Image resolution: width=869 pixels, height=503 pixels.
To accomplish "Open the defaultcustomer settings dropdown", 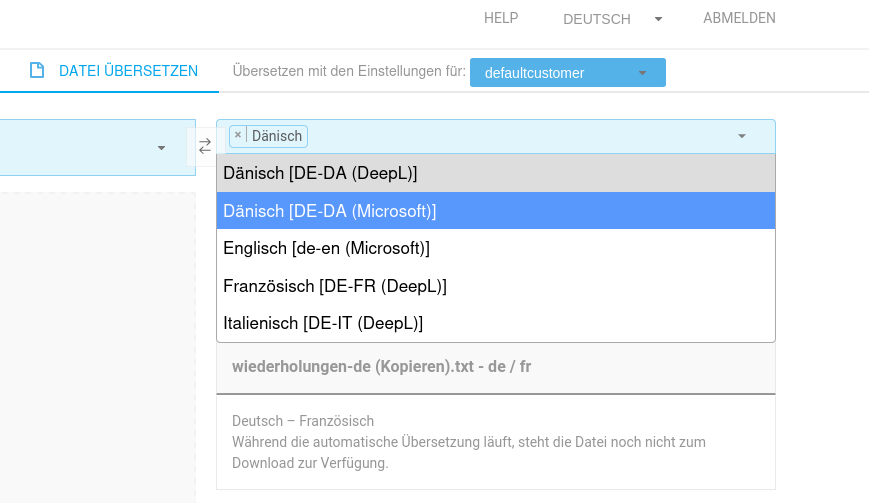I will pyautogui.click(x=567, y=73).
